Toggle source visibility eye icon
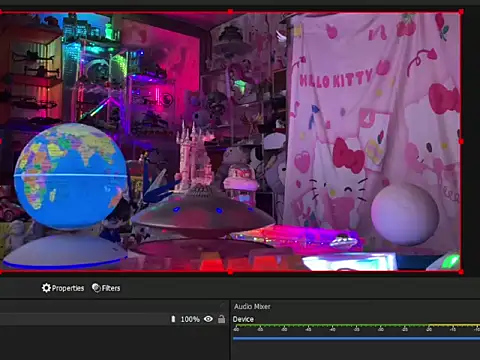This screenshot has height=360, width=480. 208,319
